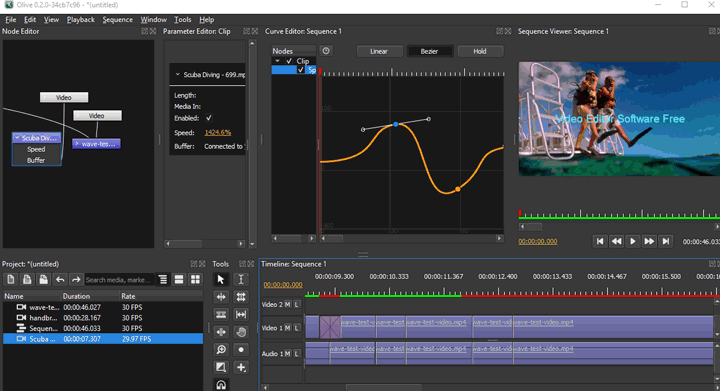720x391 pixels.
Task: Float the Curve Editor panel
Action: [499, 31]
